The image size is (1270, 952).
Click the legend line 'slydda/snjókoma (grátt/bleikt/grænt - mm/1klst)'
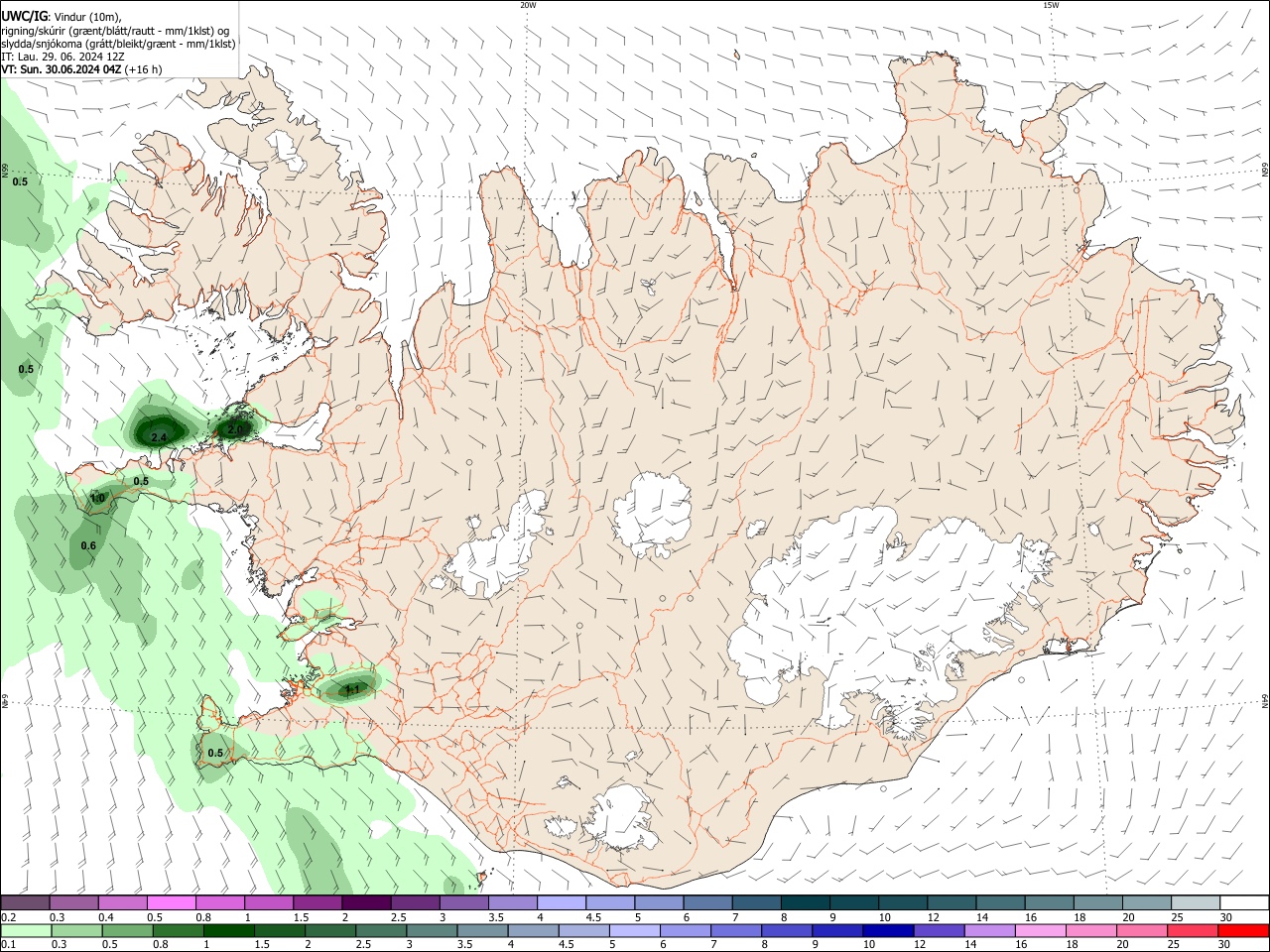(x=118, y=44)
